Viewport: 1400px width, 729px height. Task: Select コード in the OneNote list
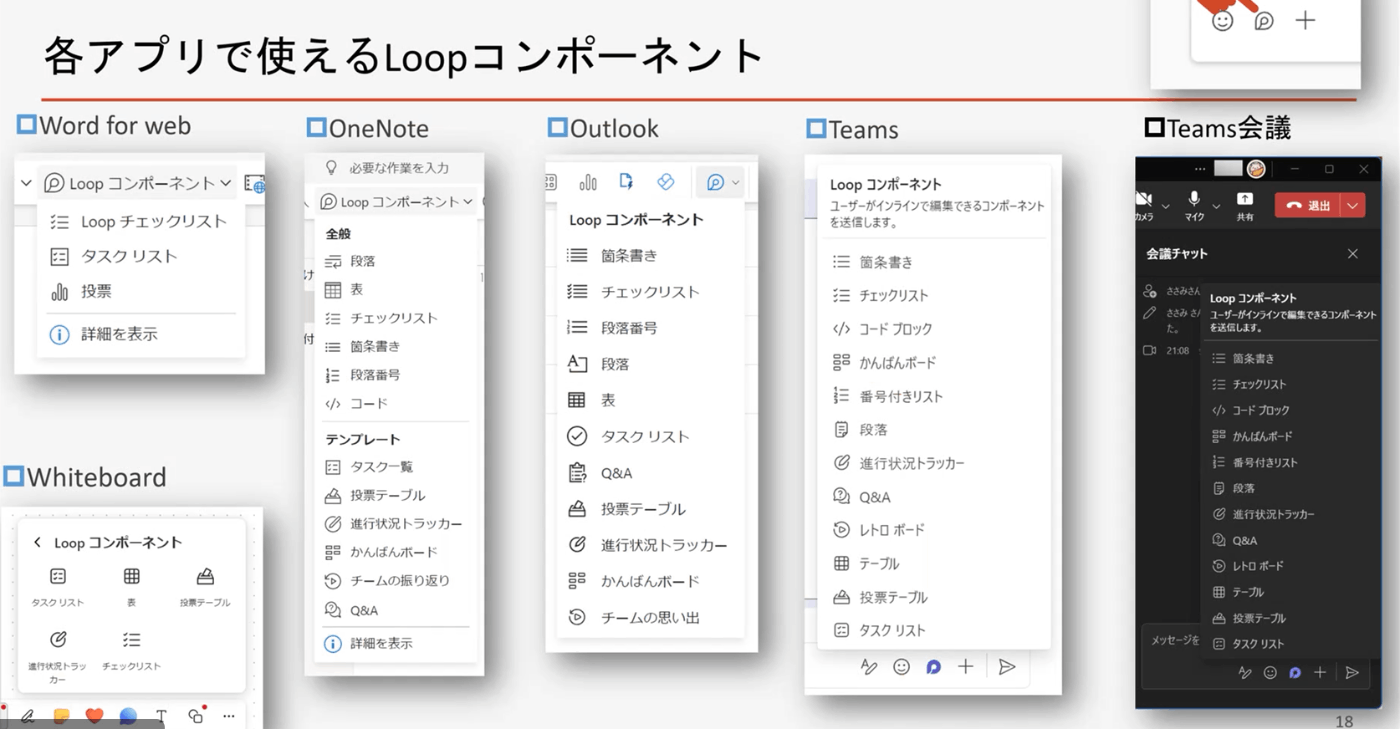pyautogui.click(x=396, y=403)
